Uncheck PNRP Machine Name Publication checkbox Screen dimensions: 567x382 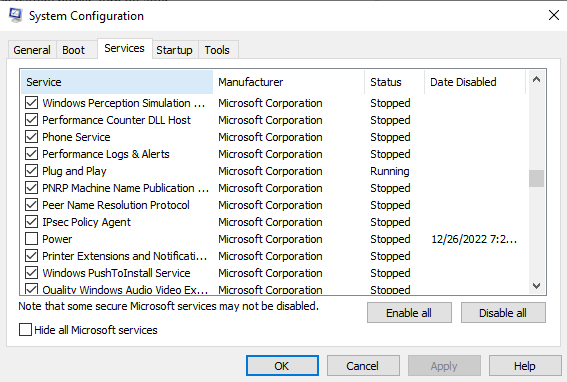(x=31, y=188)
